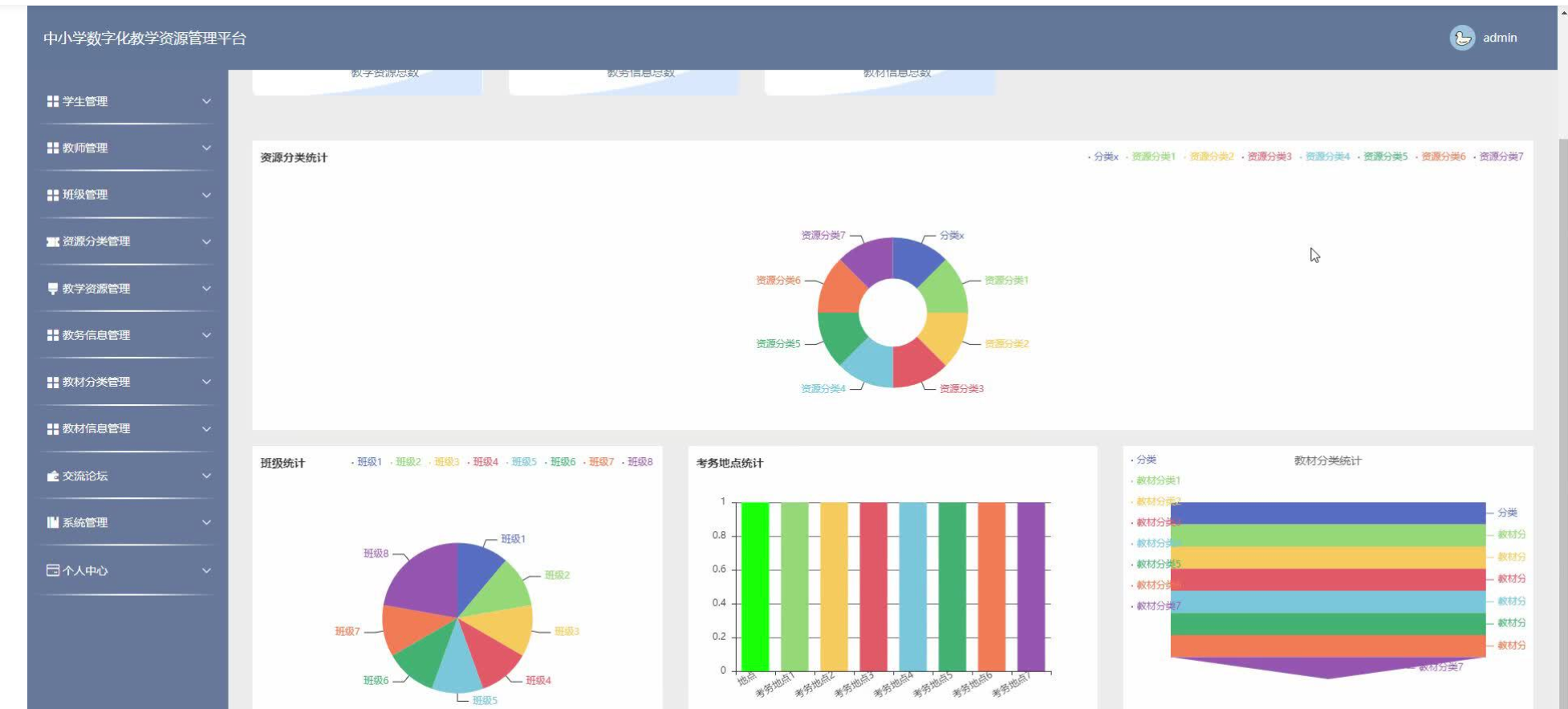1568x709 pixels.
Task: Toggle 资源分类1 legend entry
Action: pos(1150,156)
